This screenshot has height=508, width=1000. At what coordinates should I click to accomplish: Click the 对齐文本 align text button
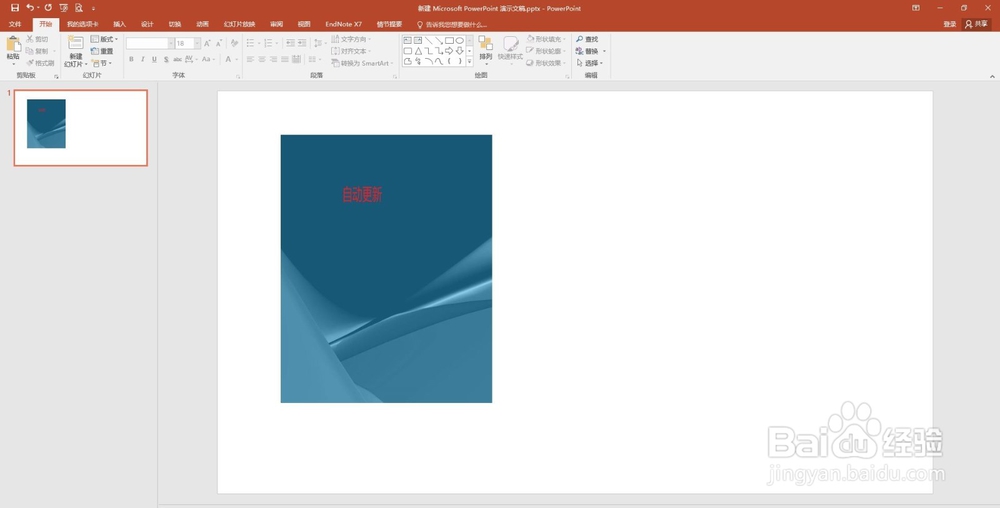tap(352, 51)
